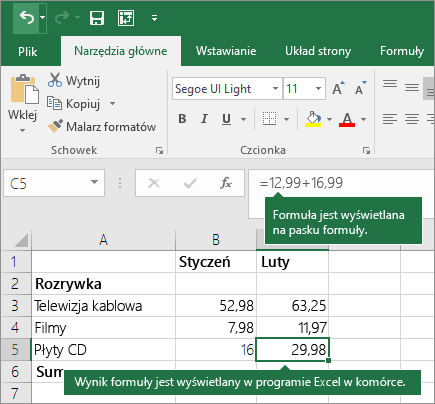Click the touch/mouse mode icon in quick access

tap(126, 17)
